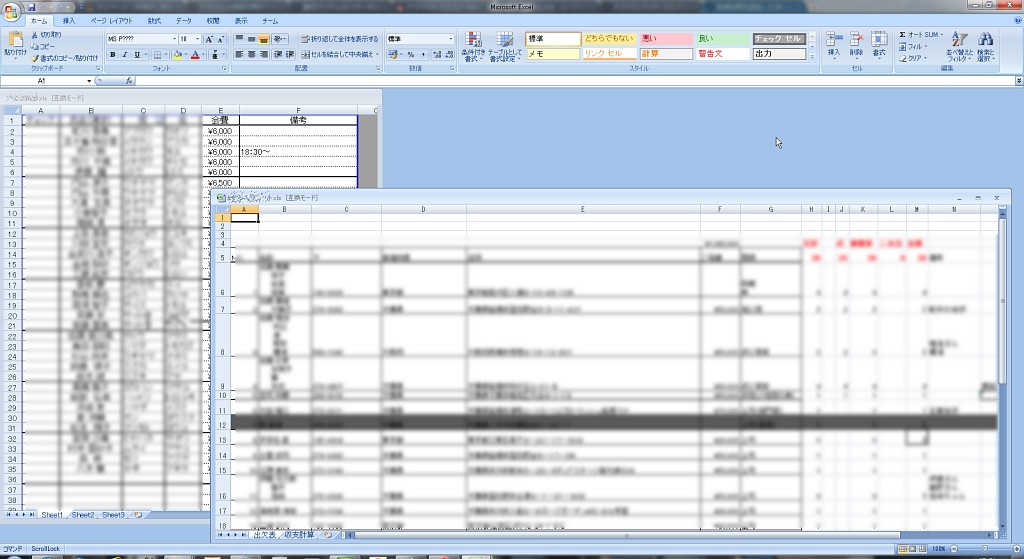Apply the yellow fill color
This screenshot has height=559, width=1024.
(x=178, y=55)
